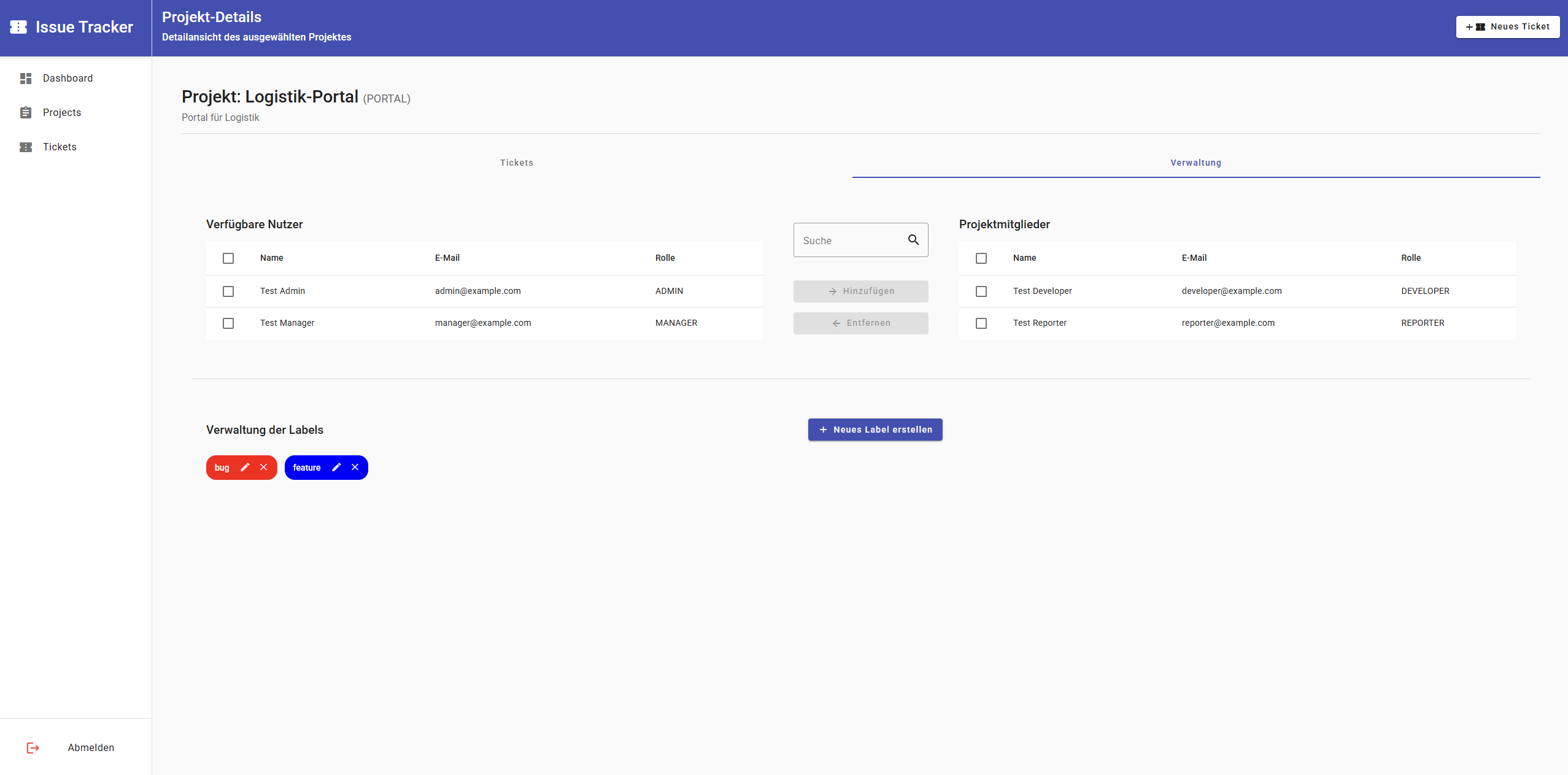Click the Test Admin name cell
Image resolution: width=1568 pixels, height=775 pixels.
(x=282, y=291)
